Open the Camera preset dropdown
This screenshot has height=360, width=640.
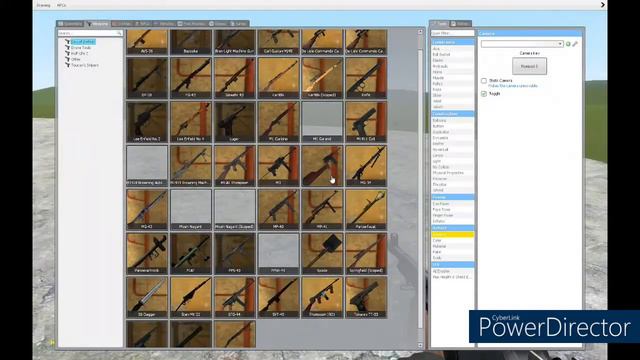click(x=522, y=44)
